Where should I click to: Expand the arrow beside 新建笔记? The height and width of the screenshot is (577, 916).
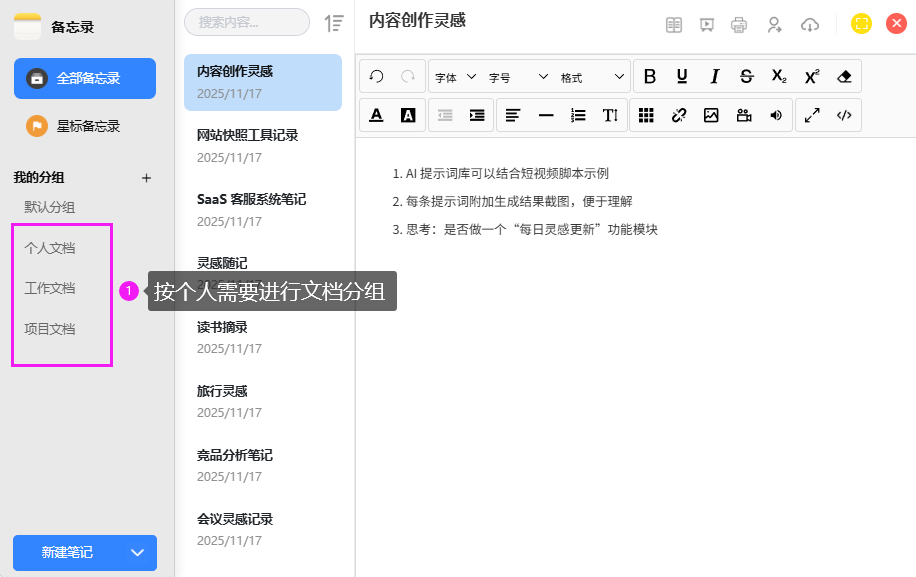pos(138,553)
